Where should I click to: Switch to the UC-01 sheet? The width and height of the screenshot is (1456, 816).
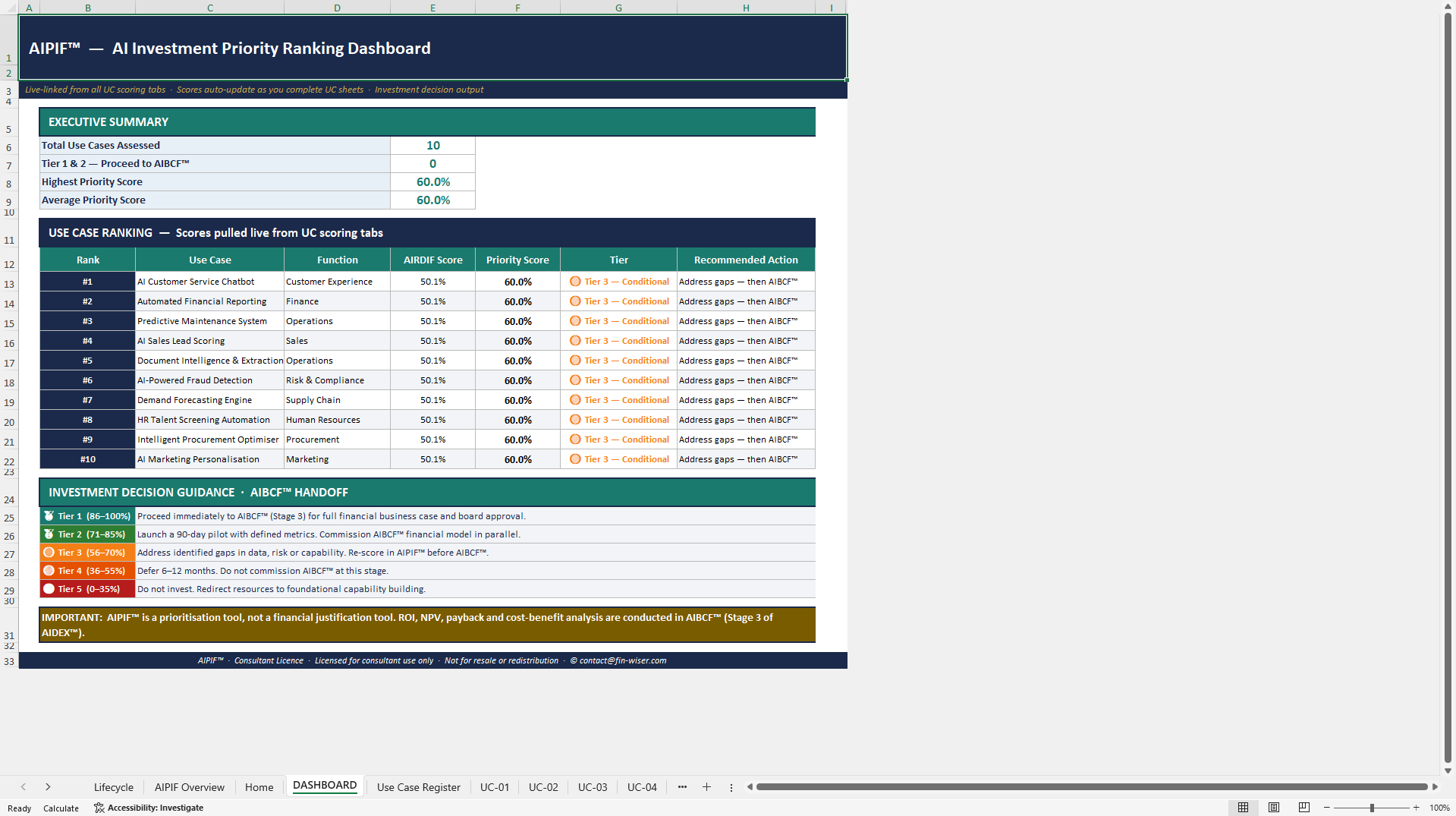point(495,787)
